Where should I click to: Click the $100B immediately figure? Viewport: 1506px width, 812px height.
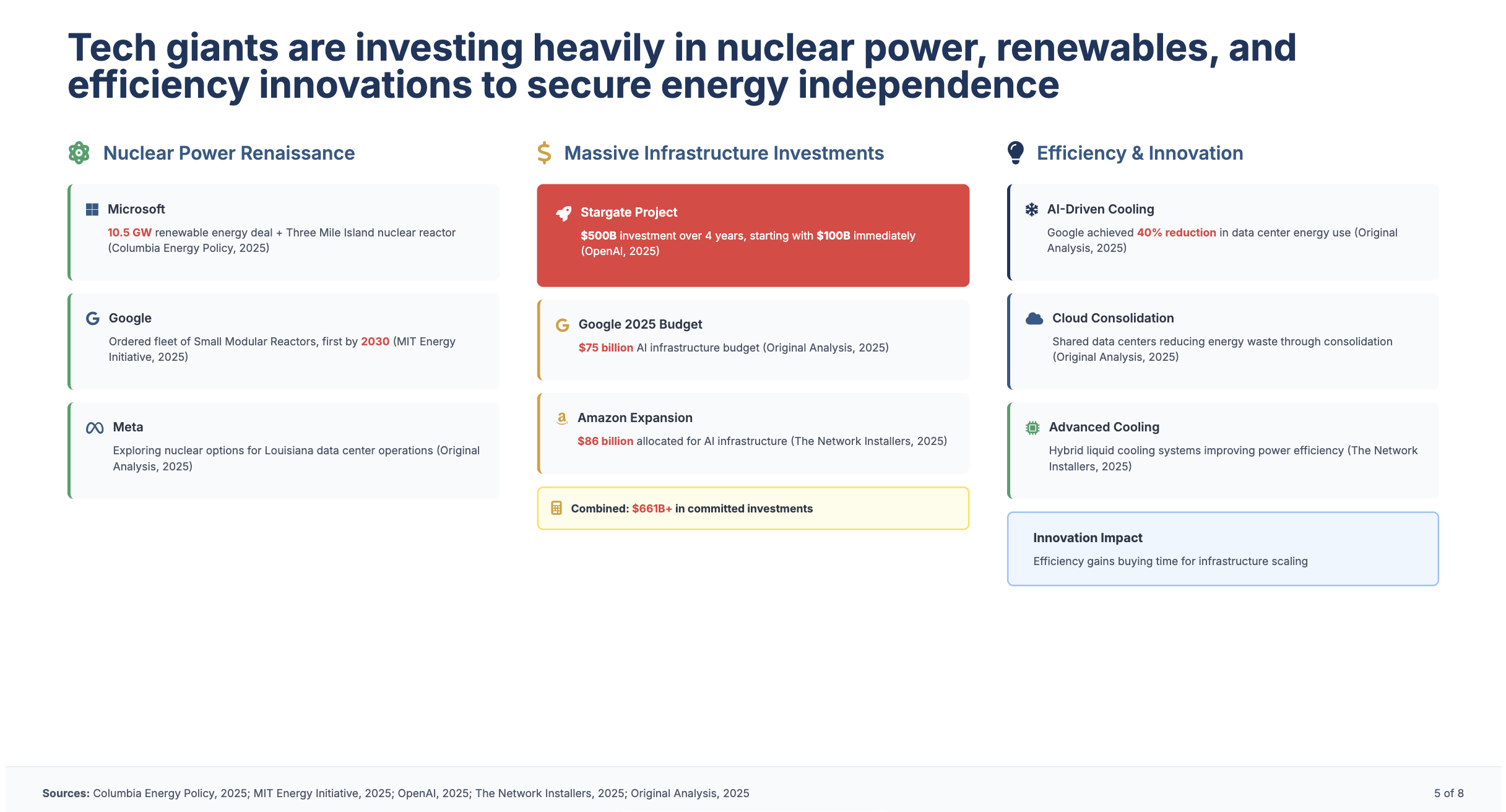833,236
